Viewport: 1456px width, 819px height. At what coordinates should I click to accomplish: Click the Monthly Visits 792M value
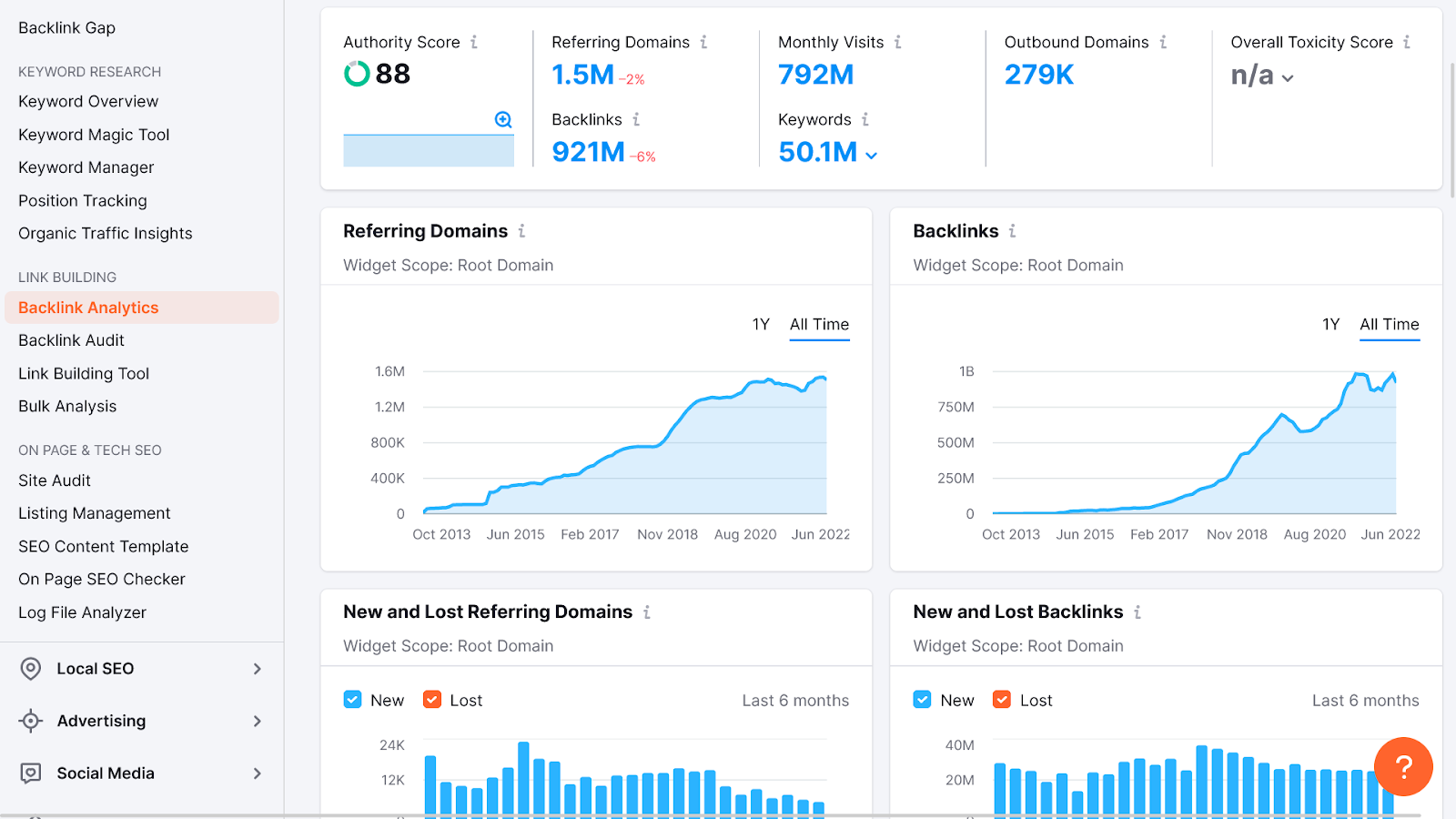(816, 75)
